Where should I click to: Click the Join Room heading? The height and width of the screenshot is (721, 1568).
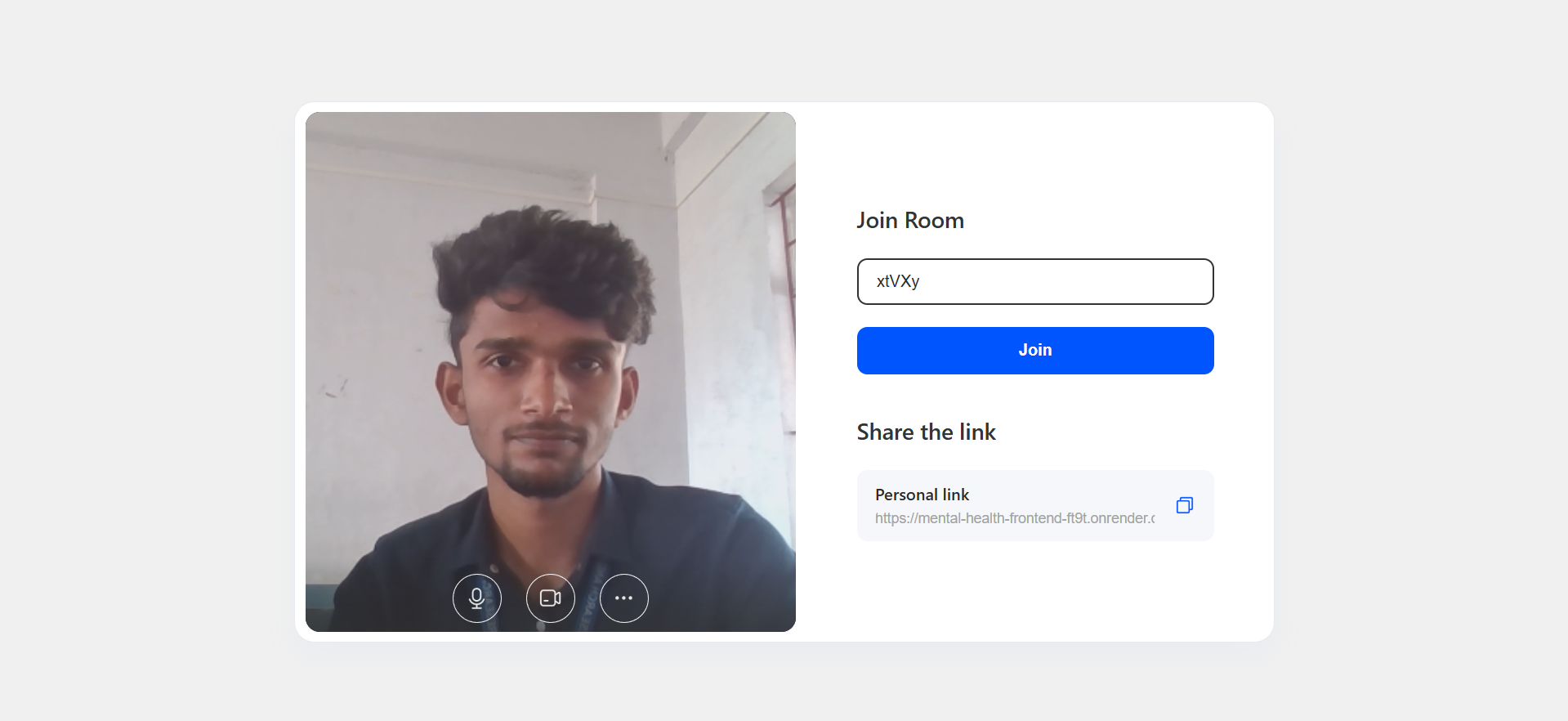pyautogui.click(x=910, y=220)
